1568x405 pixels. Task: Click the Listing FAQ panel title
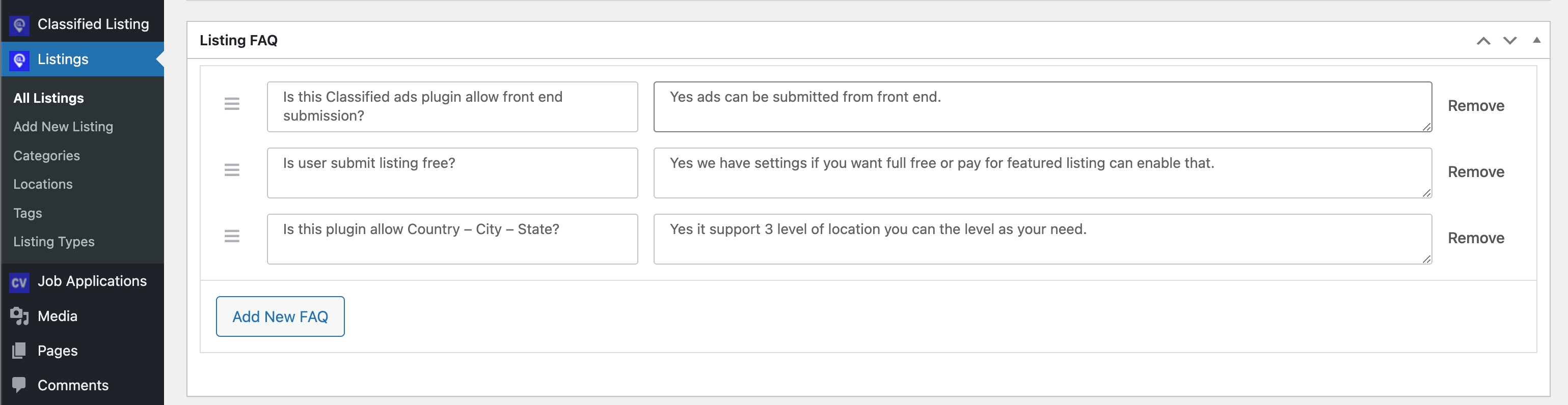click(238, 40)
